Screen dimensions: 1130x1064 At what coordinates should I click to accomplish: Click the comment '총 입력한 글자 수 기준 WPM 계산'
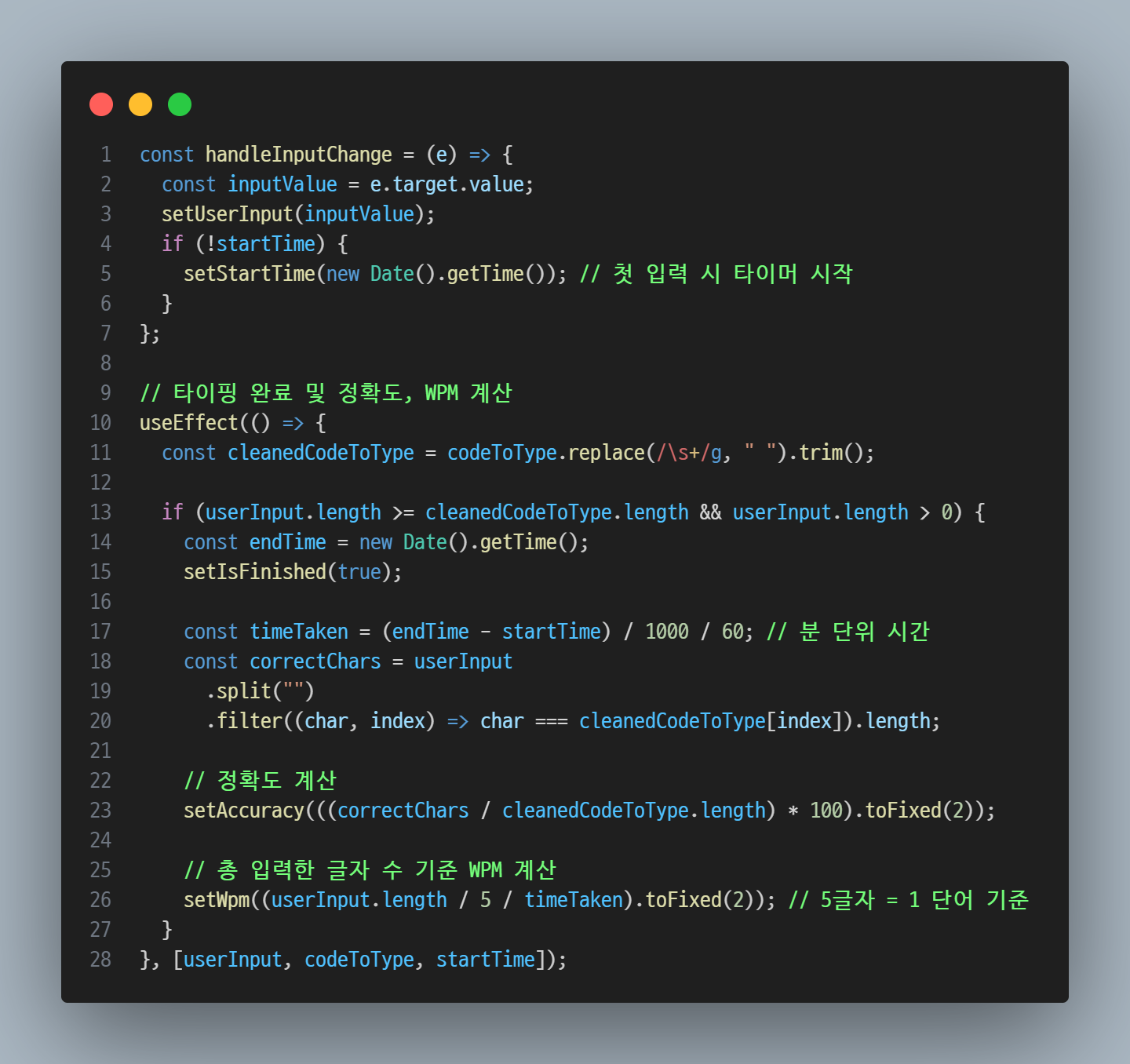tap(370, 870)
